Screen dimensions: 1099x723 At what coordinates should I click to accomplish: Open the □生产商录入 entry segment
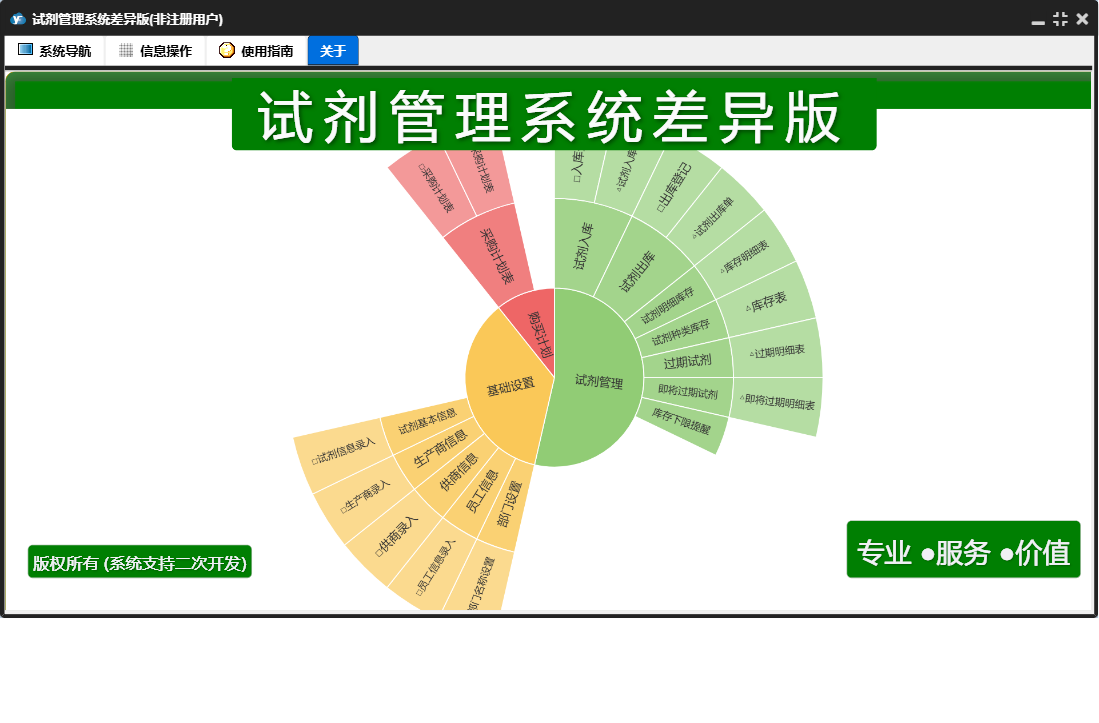(x=365, y=496)
